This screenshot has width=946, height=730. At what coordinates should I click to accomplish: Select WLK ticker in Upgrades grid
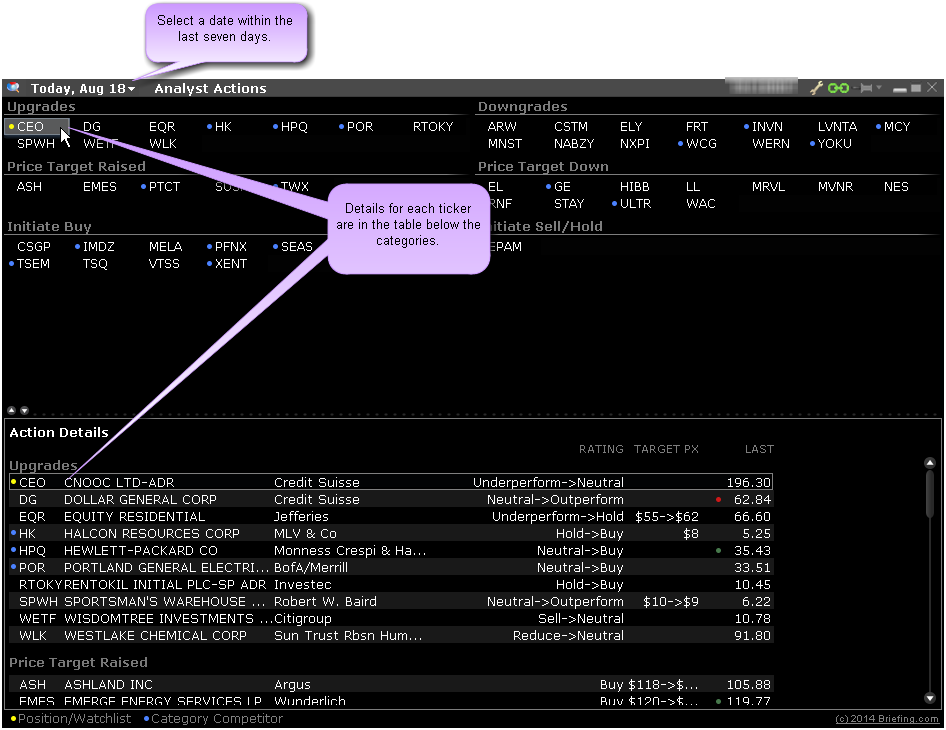[x=163, y=144]
